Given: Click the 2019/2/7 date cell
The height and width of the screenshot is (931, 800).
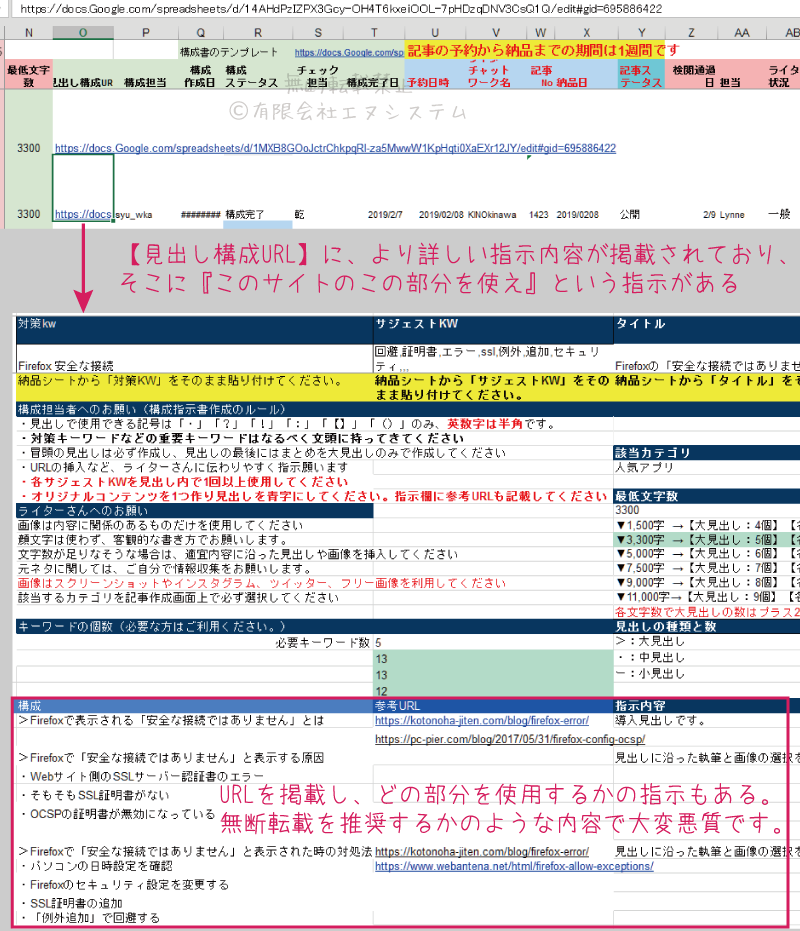Looking at the screenshot, I should (x=385, y=214).
